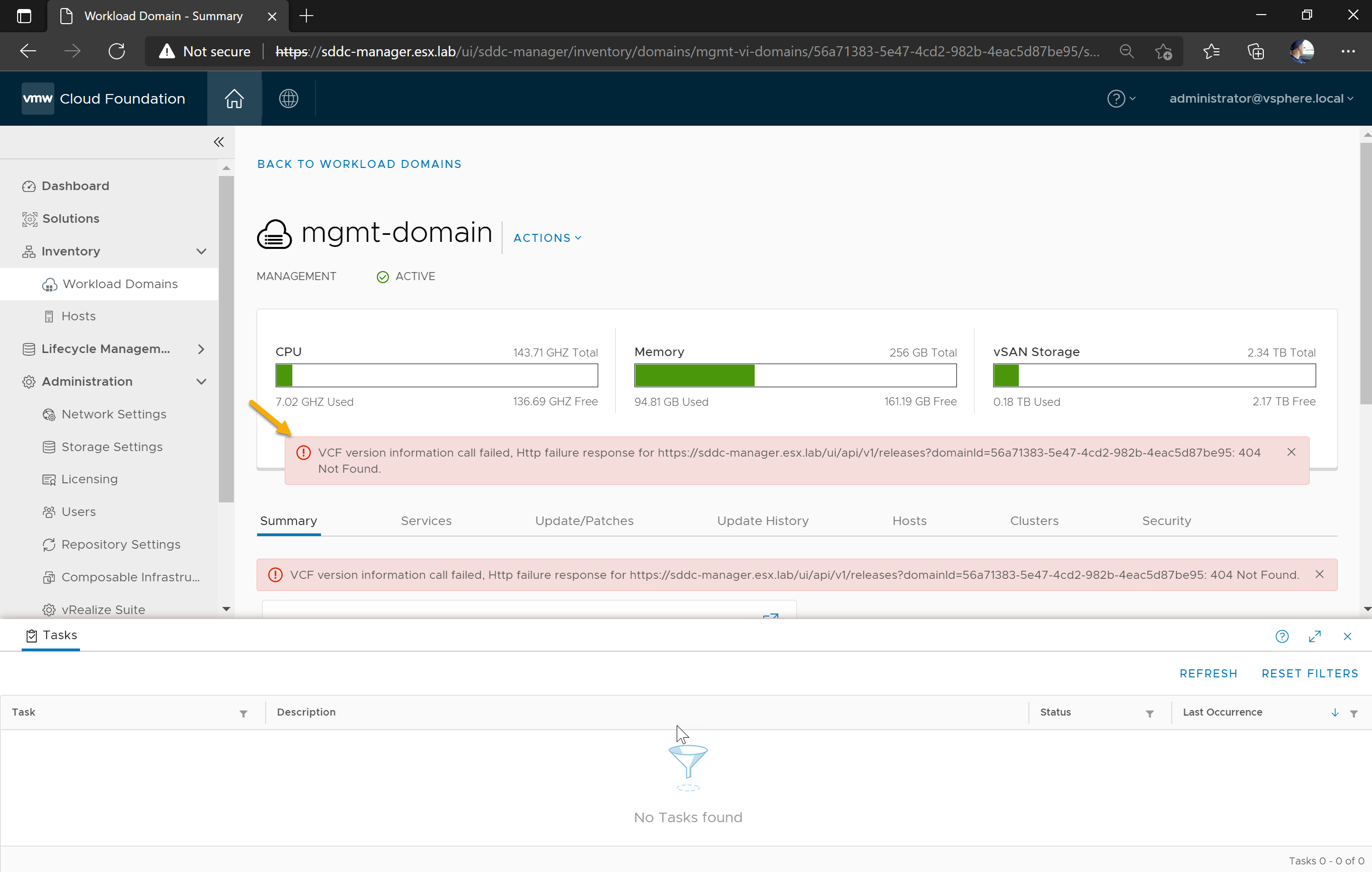This screenshot has width=1372, height=872.
Task: Switch to the Update History tab
Action: point(763,521)
